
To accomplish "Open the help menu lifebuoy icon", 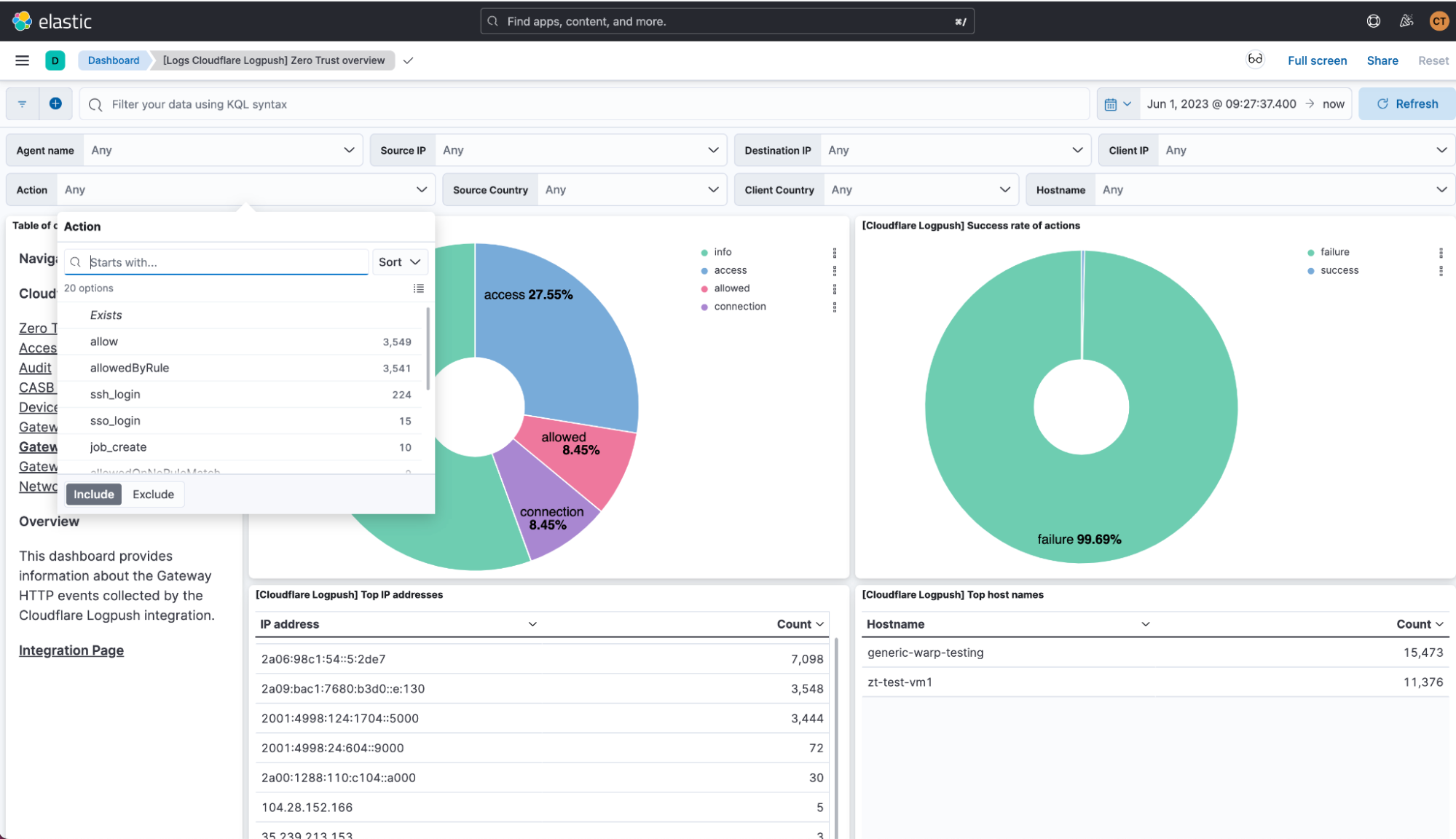I will [1373, 21].
